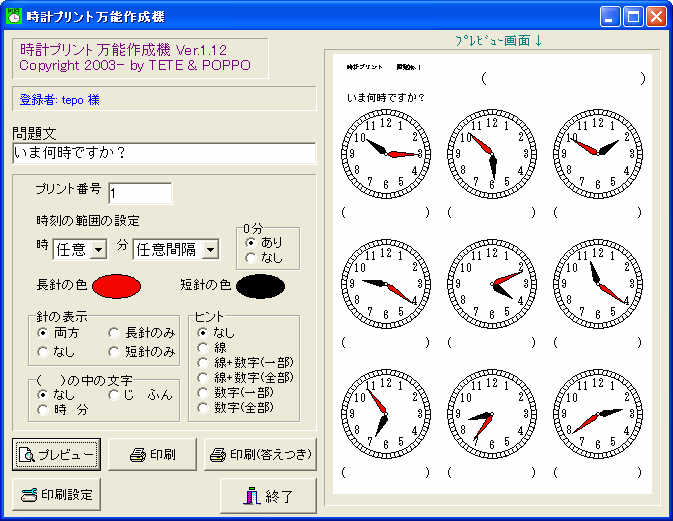The width and height of the screenshot is (673, 521).
Task: Click the printer setup icon on 印刷設定
Action: click(29, 495)
